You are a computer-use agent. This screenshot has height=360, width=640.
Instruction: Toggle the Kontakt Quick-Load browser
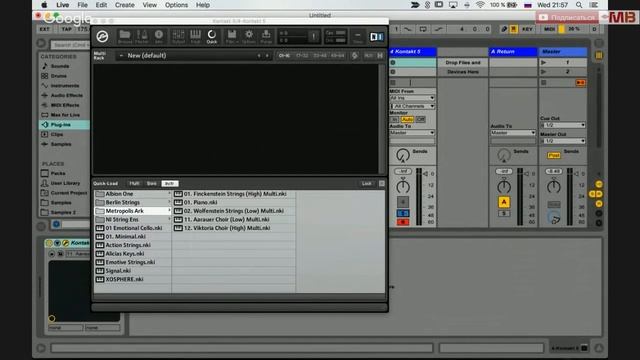click(x=212, y=36)
